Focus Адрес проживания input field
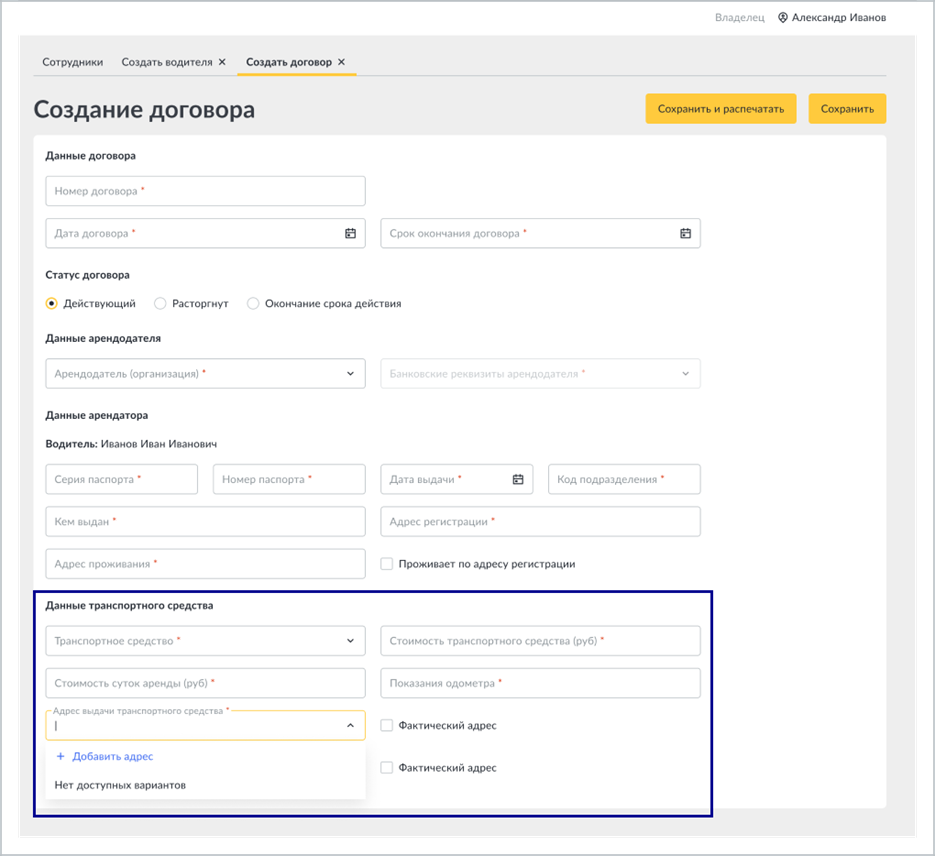 (206, 564)
